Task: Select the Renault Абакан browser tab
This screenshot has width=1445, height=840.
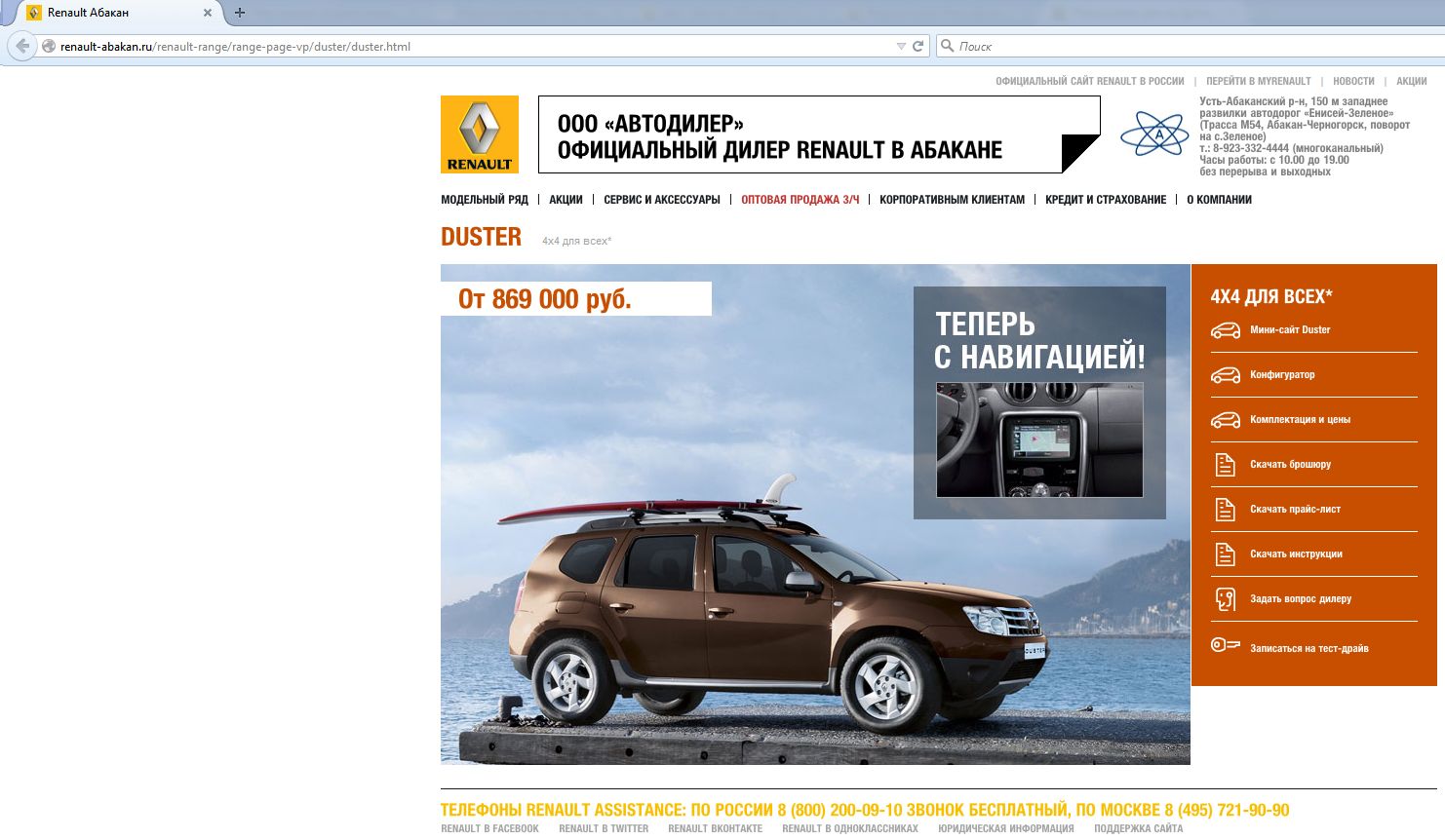Action: click(x=119, y=13)
